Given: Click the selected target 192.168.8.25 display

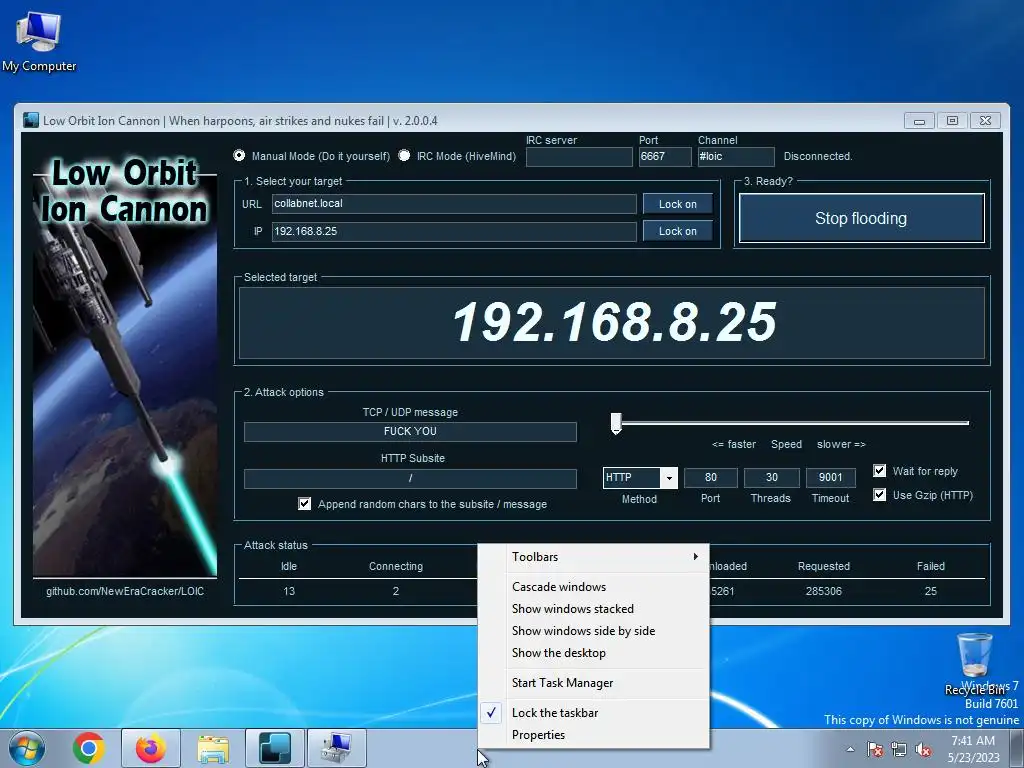Looking at the screenshot, I should pyautogui.click(x=612, y=323).
